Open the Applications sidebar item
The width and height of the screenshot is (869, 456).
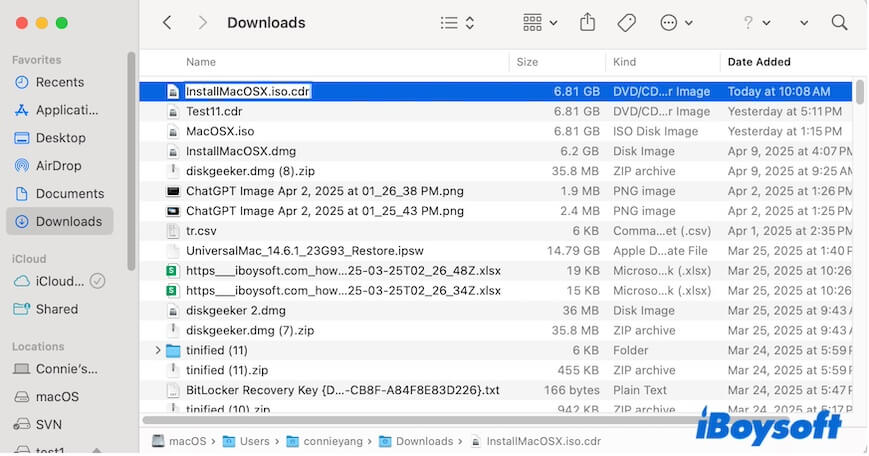click(x=66, y=110)
